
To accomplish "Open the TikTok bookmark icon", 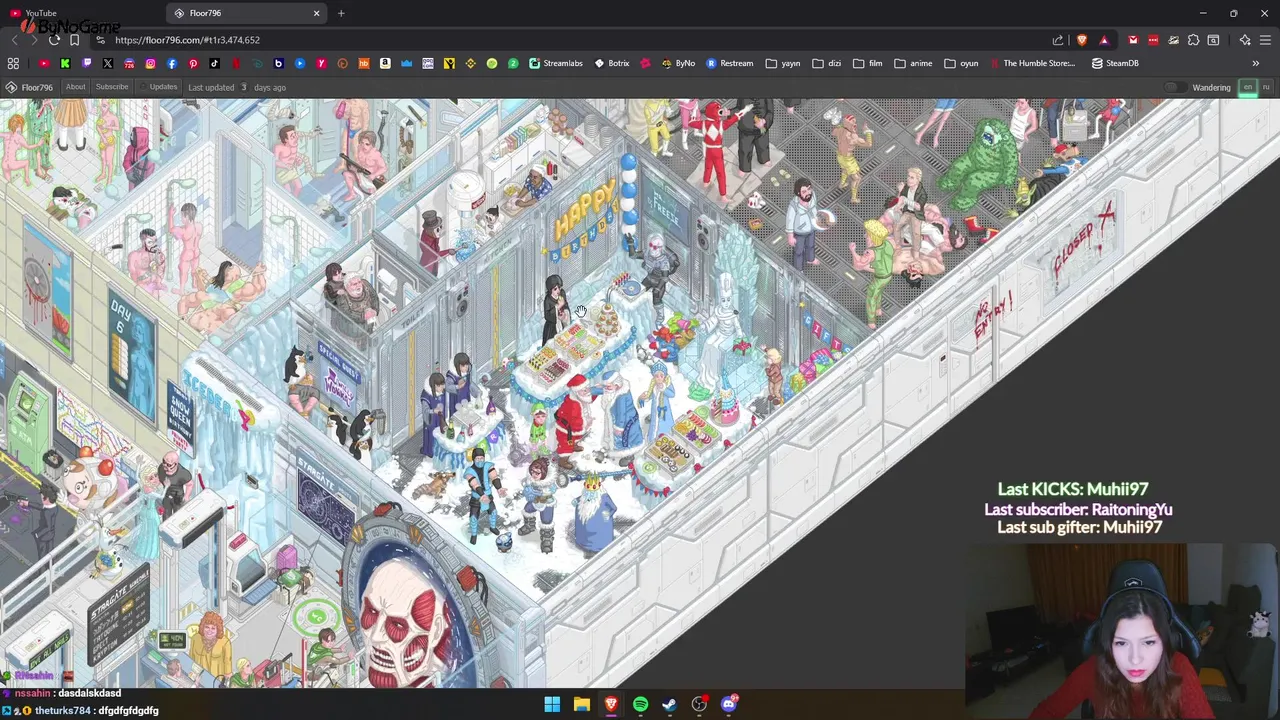I will 215,63.
